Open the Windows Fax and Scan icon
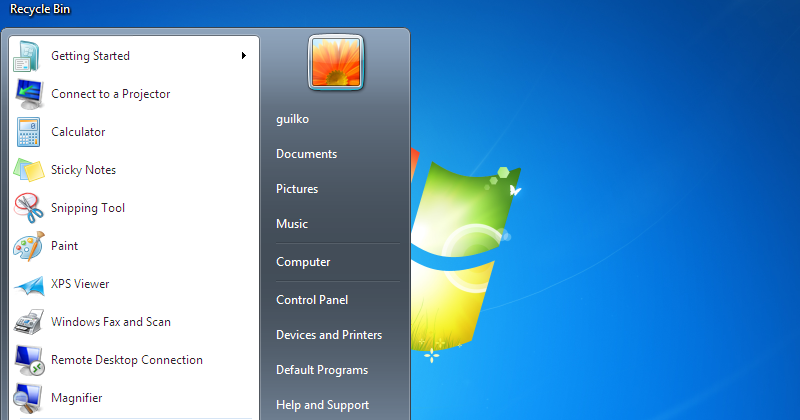The height and width of the screenshot is (420, 800). (29, 322)
